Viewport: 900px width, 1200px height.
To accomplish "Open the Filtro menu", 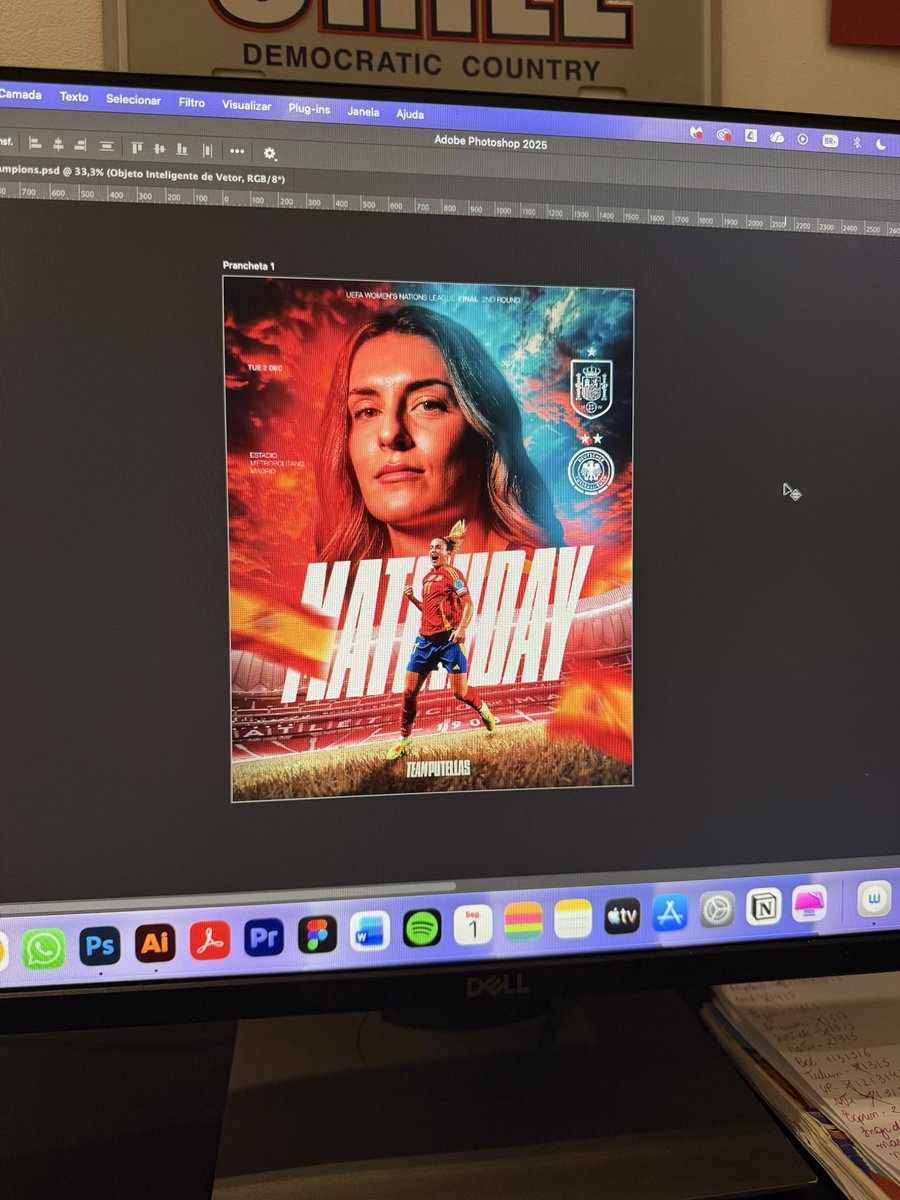I will coord(191,103).
